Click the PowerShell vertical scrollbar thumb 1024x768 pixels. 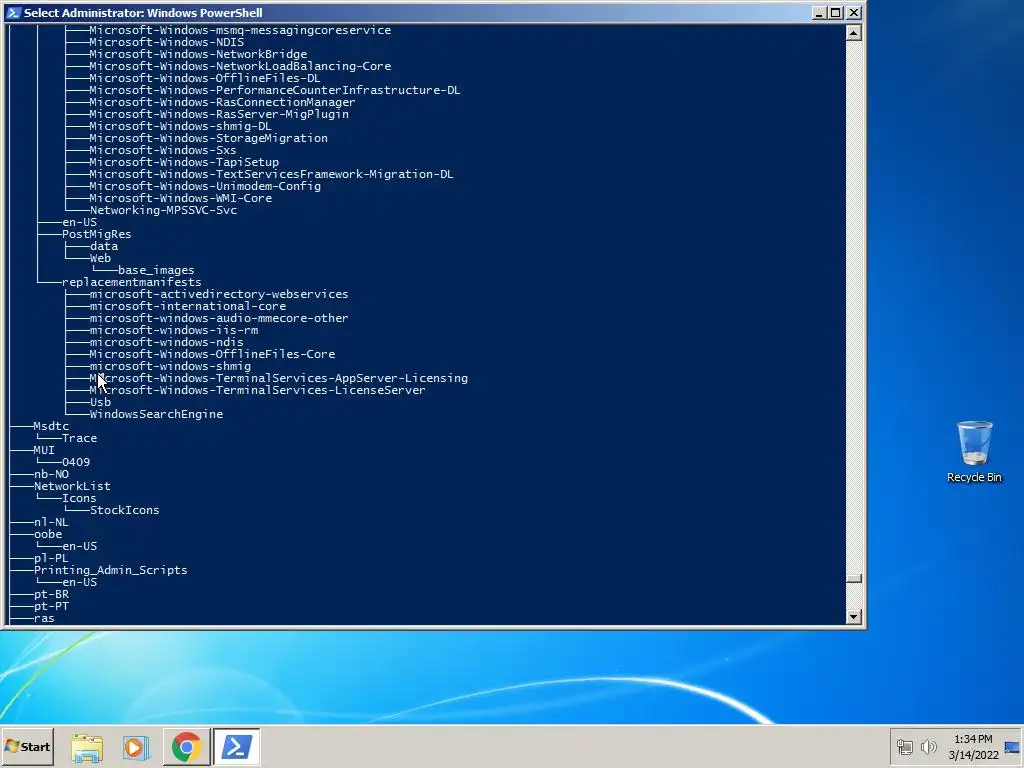tap(854, 579)
